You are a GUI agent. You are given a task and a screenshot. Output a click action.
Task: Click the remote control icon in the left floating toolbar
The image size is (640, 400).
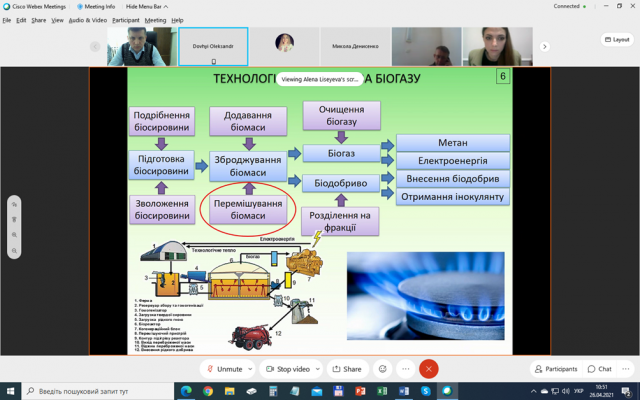pos(14,220)
